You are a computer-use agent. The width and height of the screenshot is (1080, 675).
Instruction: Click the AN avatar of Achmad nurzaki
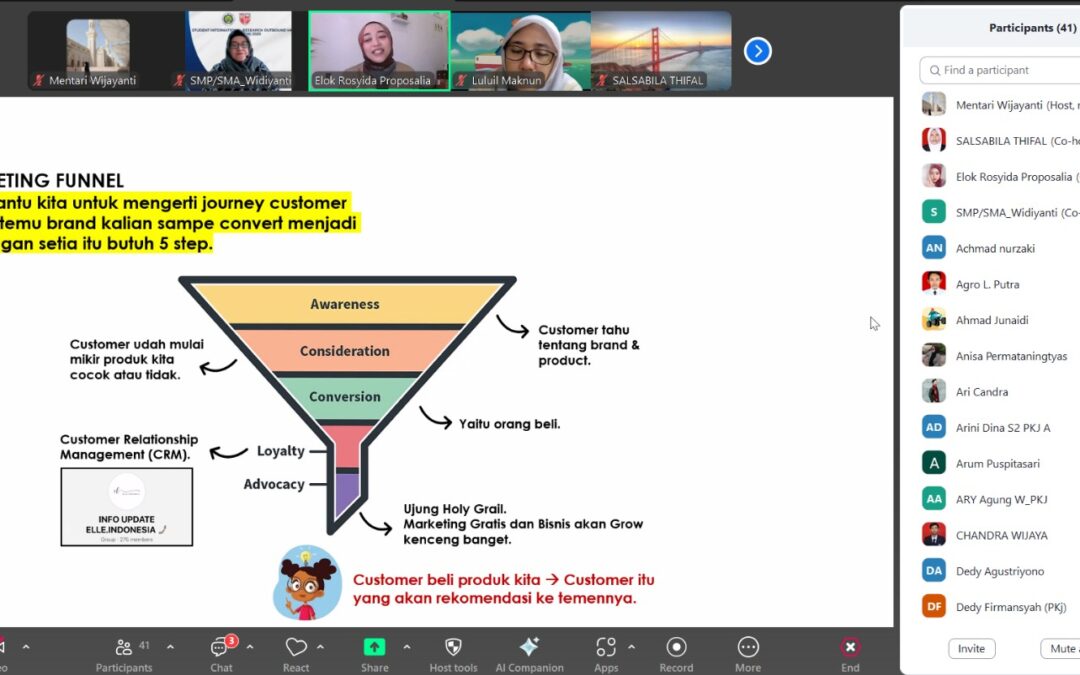click(x=934, y=248)
